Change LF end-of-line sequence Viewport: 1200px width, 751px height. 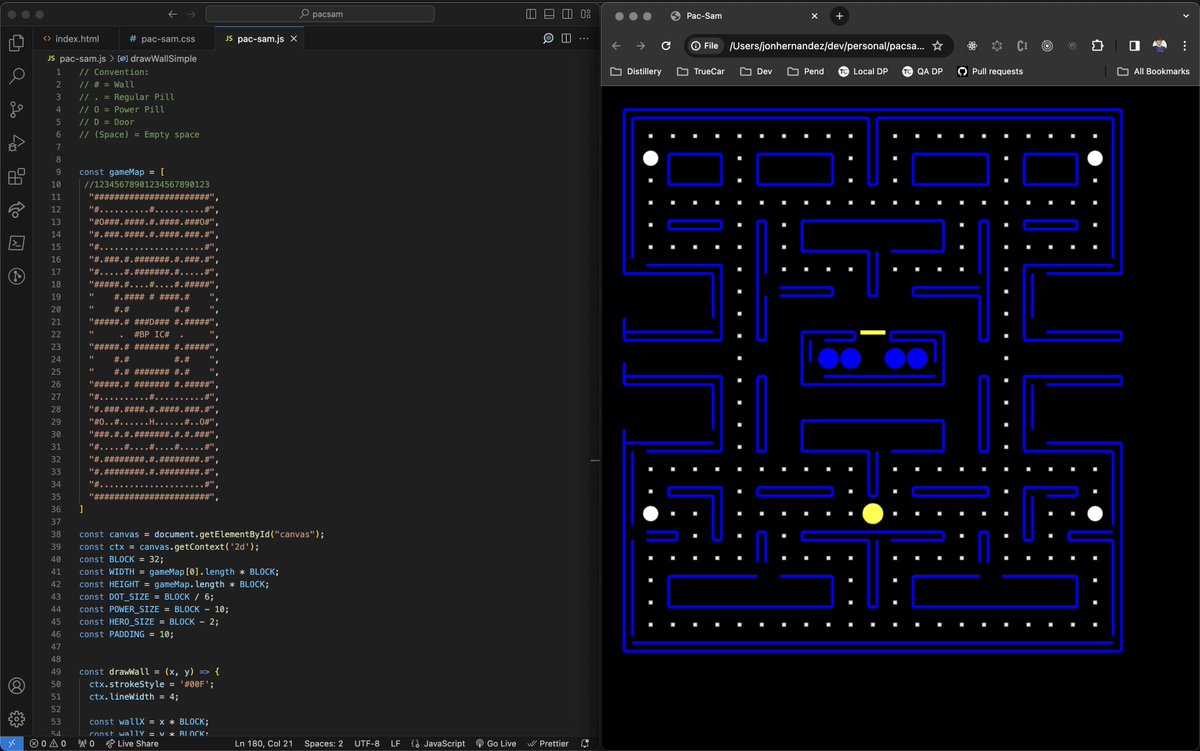(x=395, y=743)
